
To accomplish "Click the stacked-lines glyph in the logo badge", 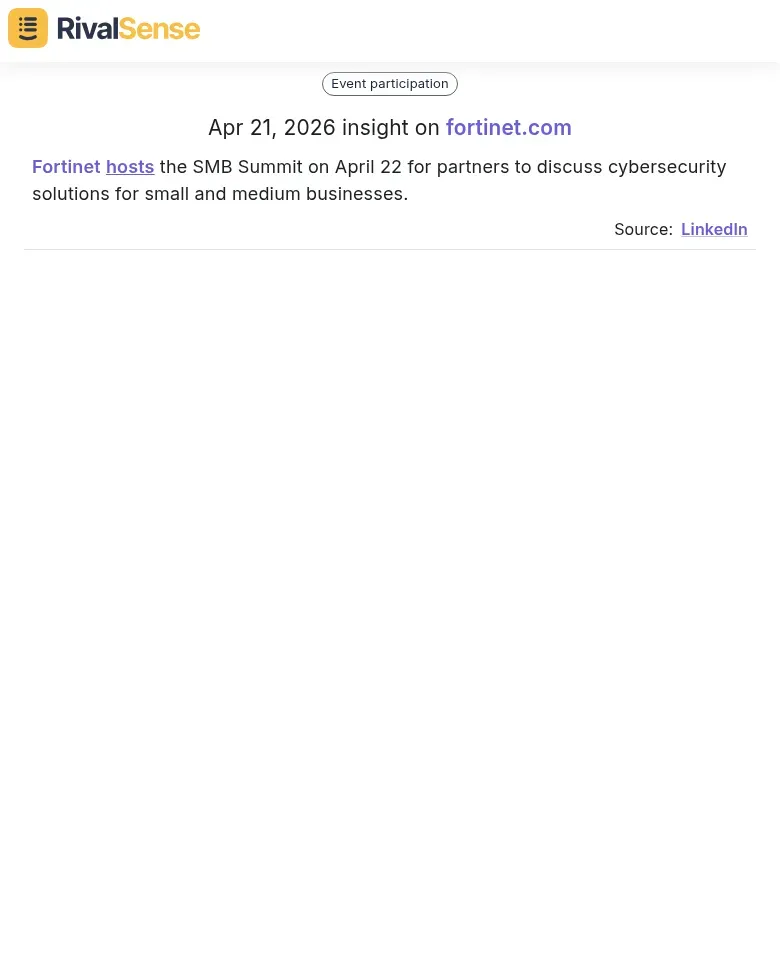I will tap(27, 27).
